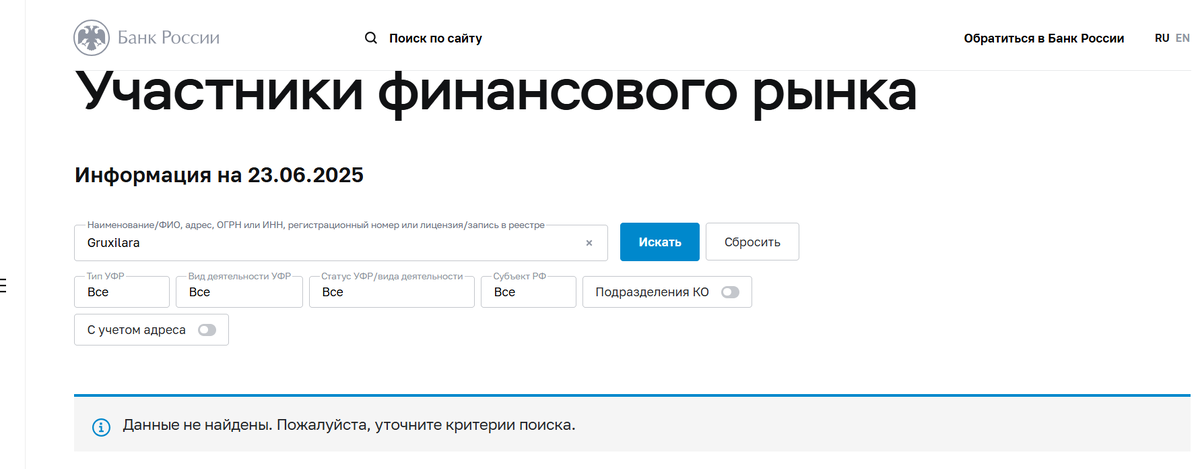Click the Информация на 23.06.2025 text
This screenshot has height=469, width=1200.
click(x=219, y=176)
